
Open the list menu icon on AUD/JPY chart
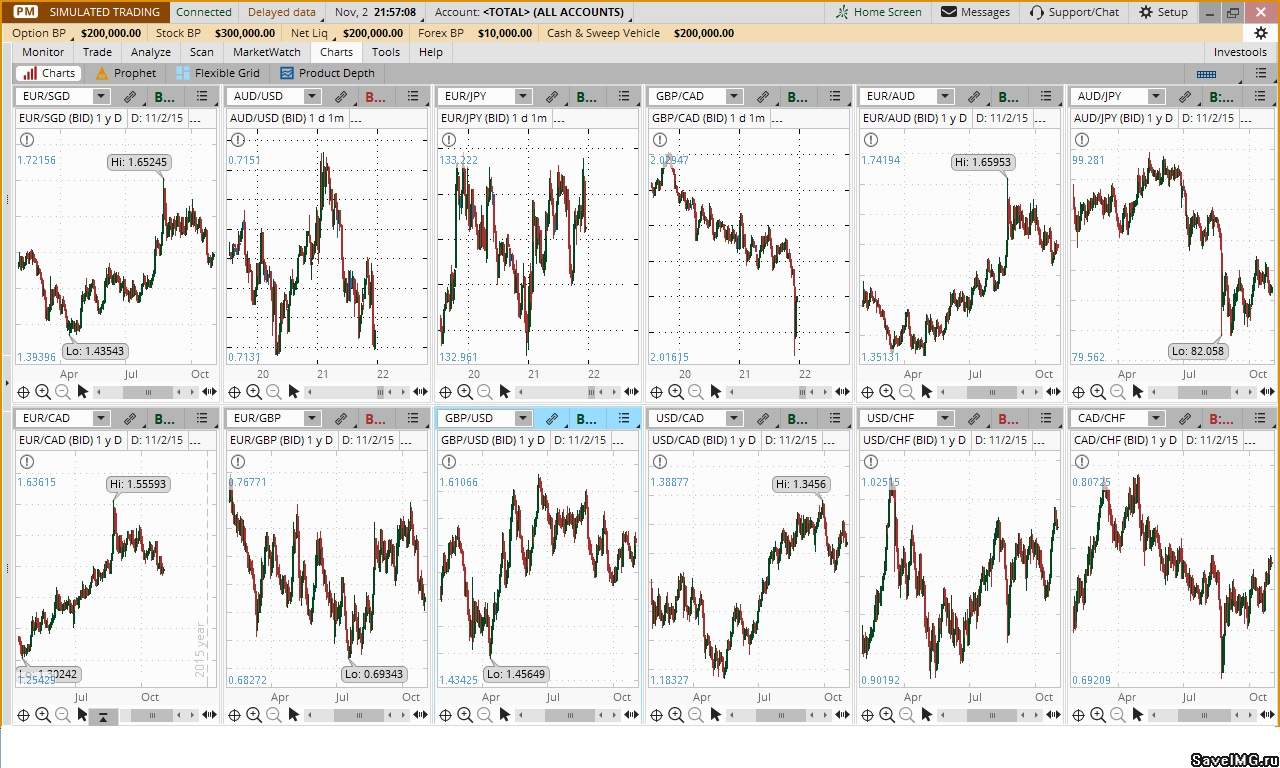click(x=1258, y=96)
